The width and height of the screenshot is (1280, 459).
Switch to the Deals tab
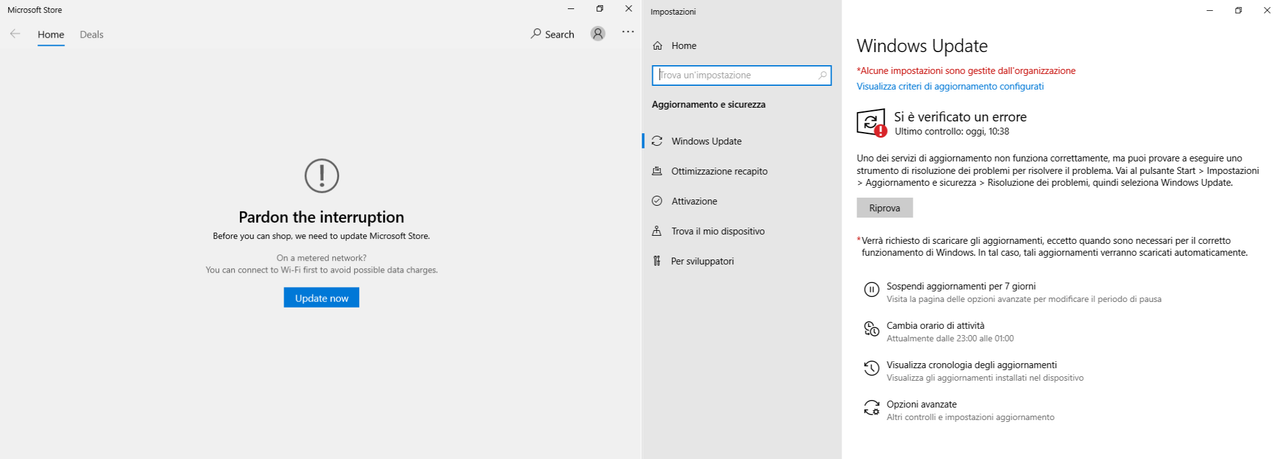(x=92, y=34)
